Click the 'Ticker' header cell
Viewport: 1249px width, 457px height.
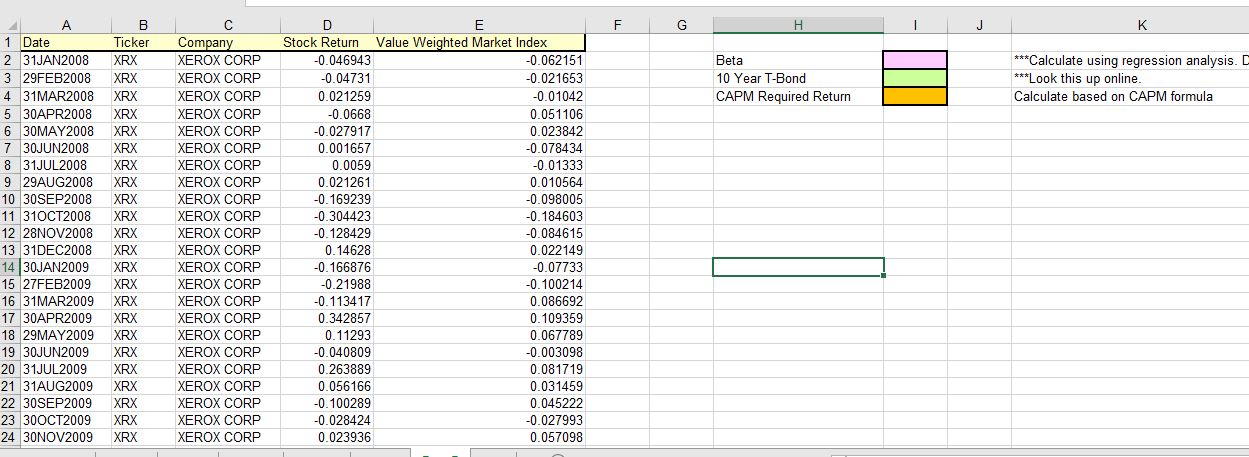[x=142, y=43]
